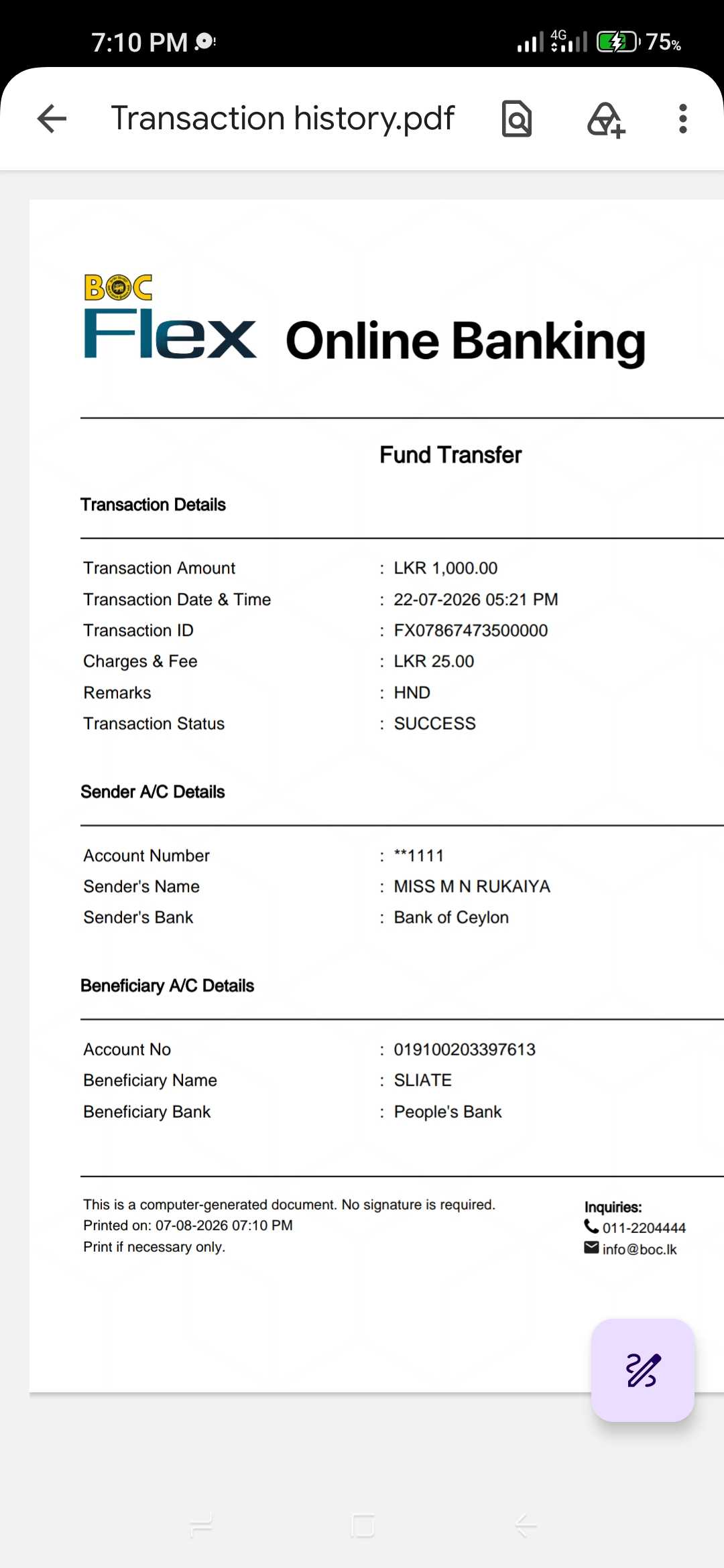This screenshot has height=1568, width=724.
Task: Open the three-dot overflow menu
Action: 682,119
